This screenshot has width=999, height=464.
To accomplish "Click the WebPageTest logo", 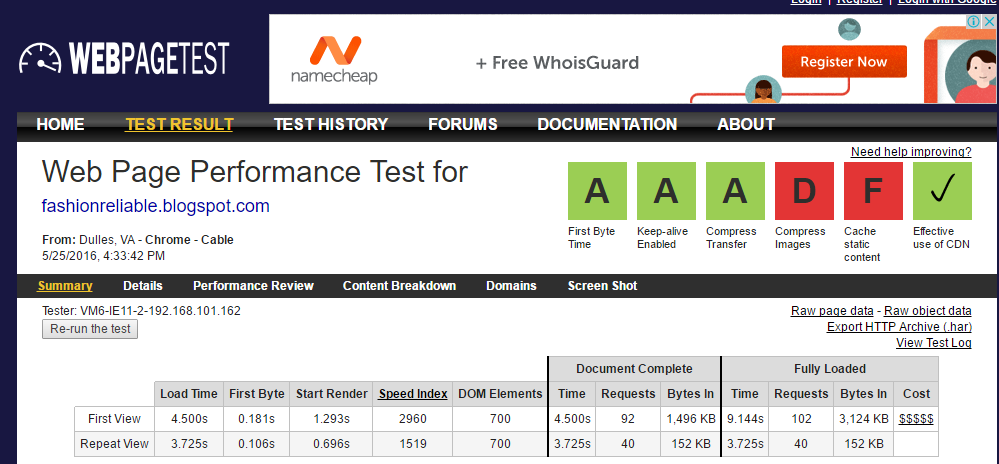I will pos(124,59).
